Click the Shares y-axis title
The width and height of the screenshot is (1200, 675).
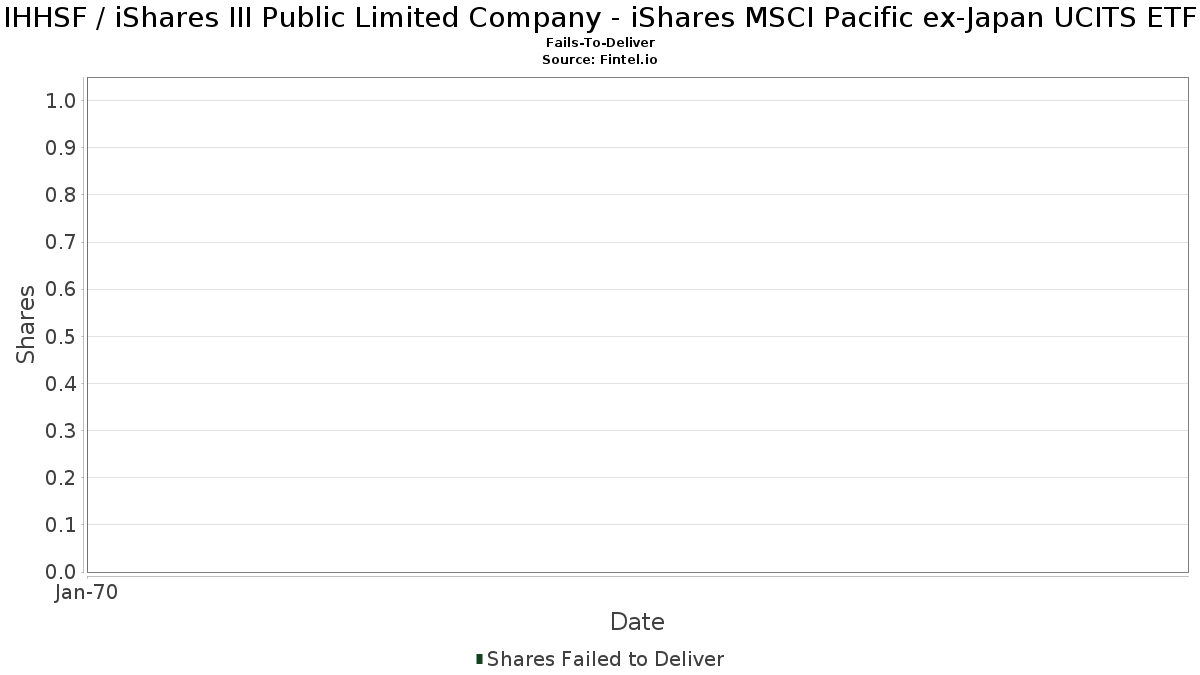(26, 324)
